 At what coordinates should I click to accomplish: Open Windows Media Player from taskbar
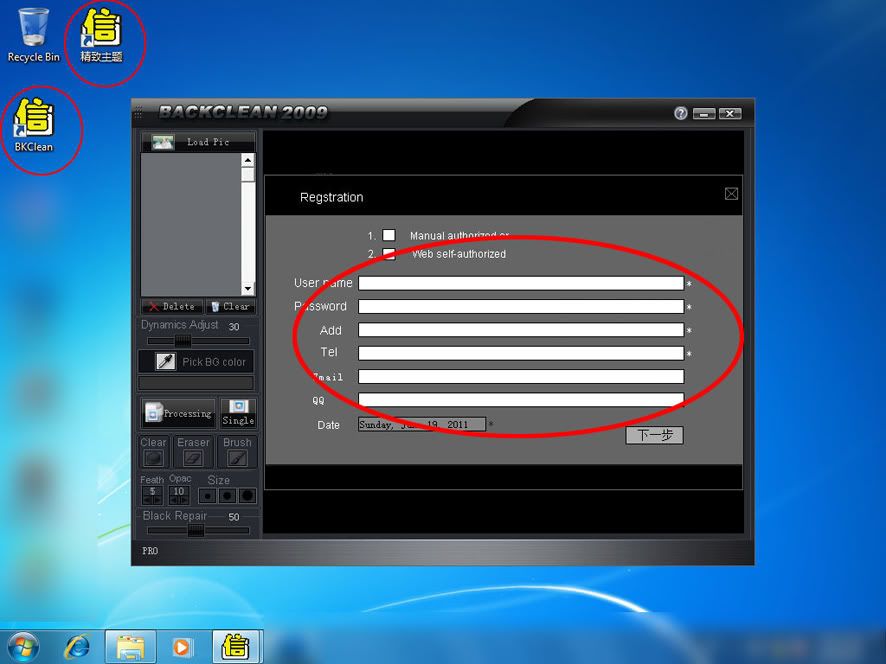(x=182, y=647)
